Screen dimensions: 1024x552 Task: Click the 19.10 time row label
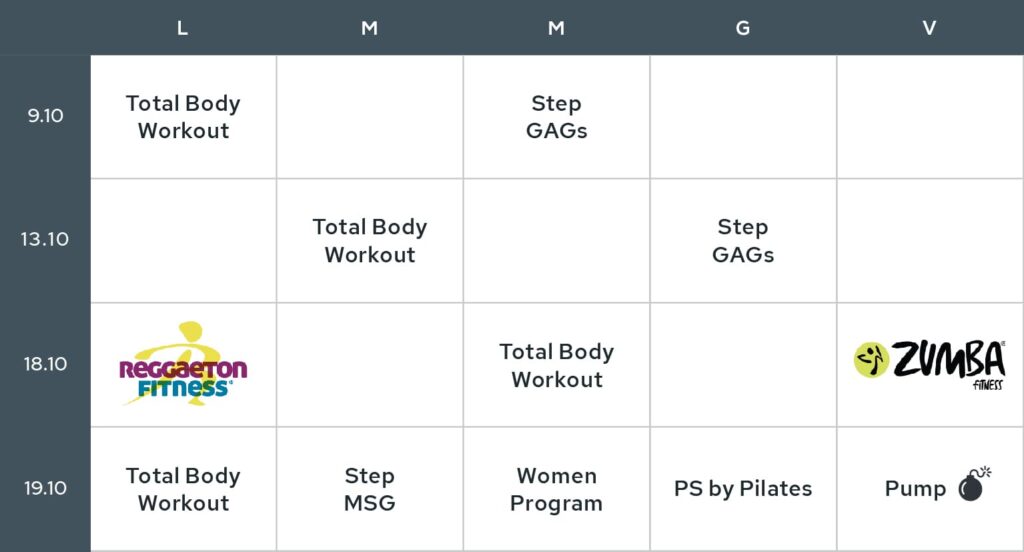pyautogui.click(x=45, y=488)
